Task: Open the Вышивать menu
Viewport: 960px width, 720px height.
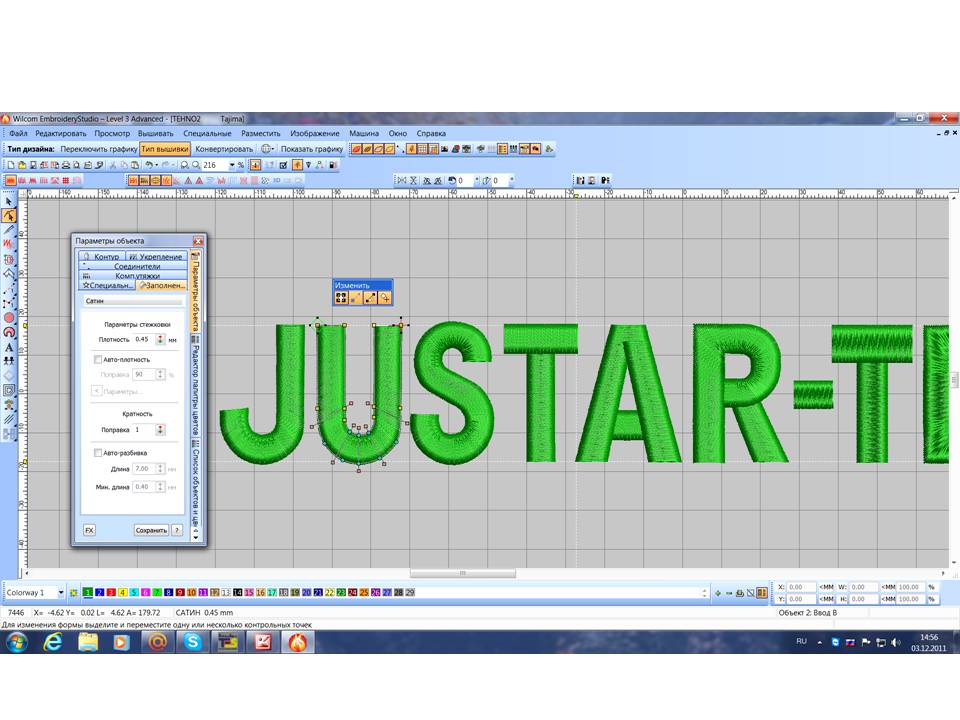Action: point(156,133)
